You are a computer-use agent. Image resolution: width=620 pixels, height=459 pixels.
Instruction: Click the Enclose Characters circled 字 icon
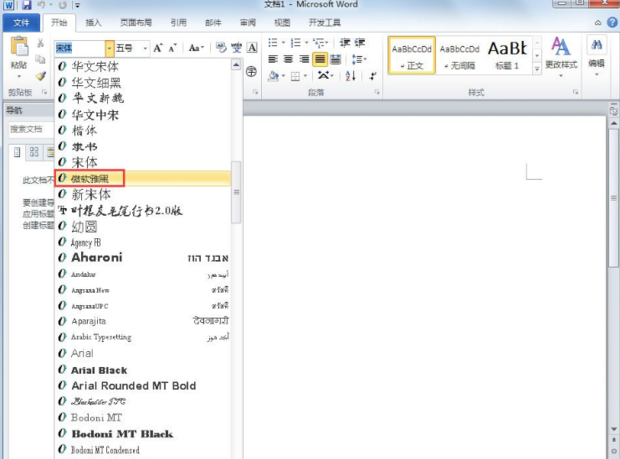pos(251,72)
